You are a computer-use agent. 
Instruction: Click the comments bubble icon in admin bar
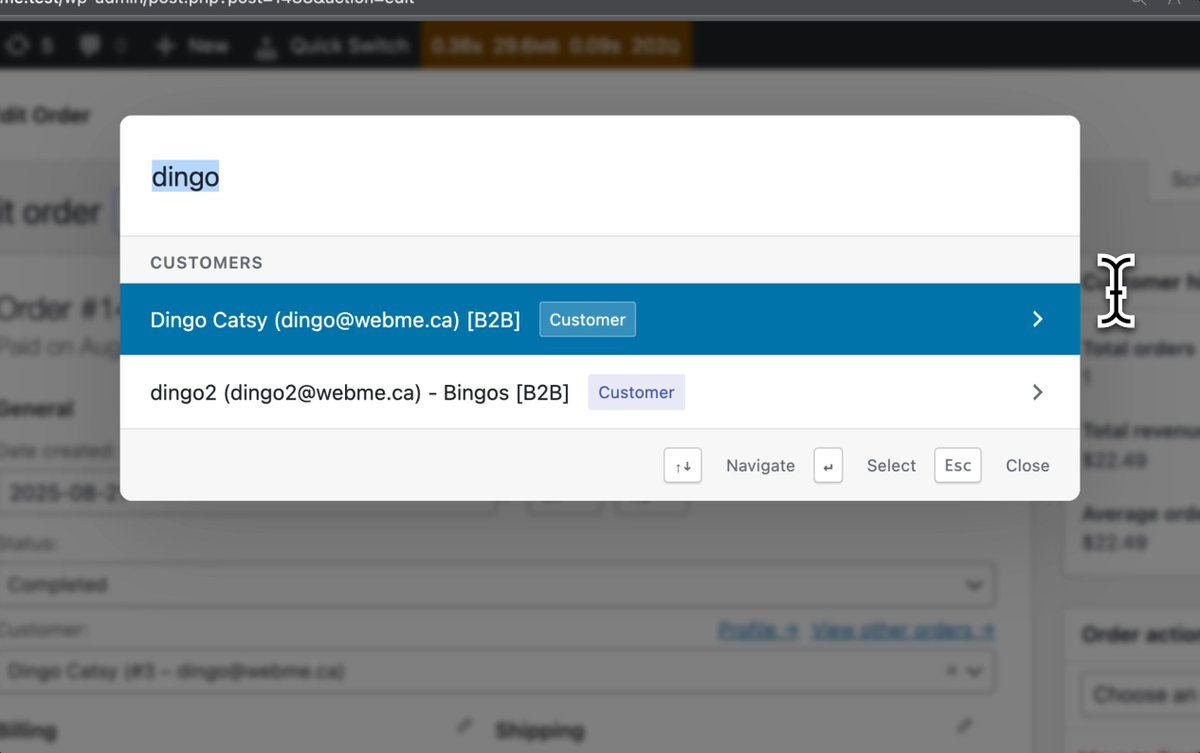(x=90, y=46)
